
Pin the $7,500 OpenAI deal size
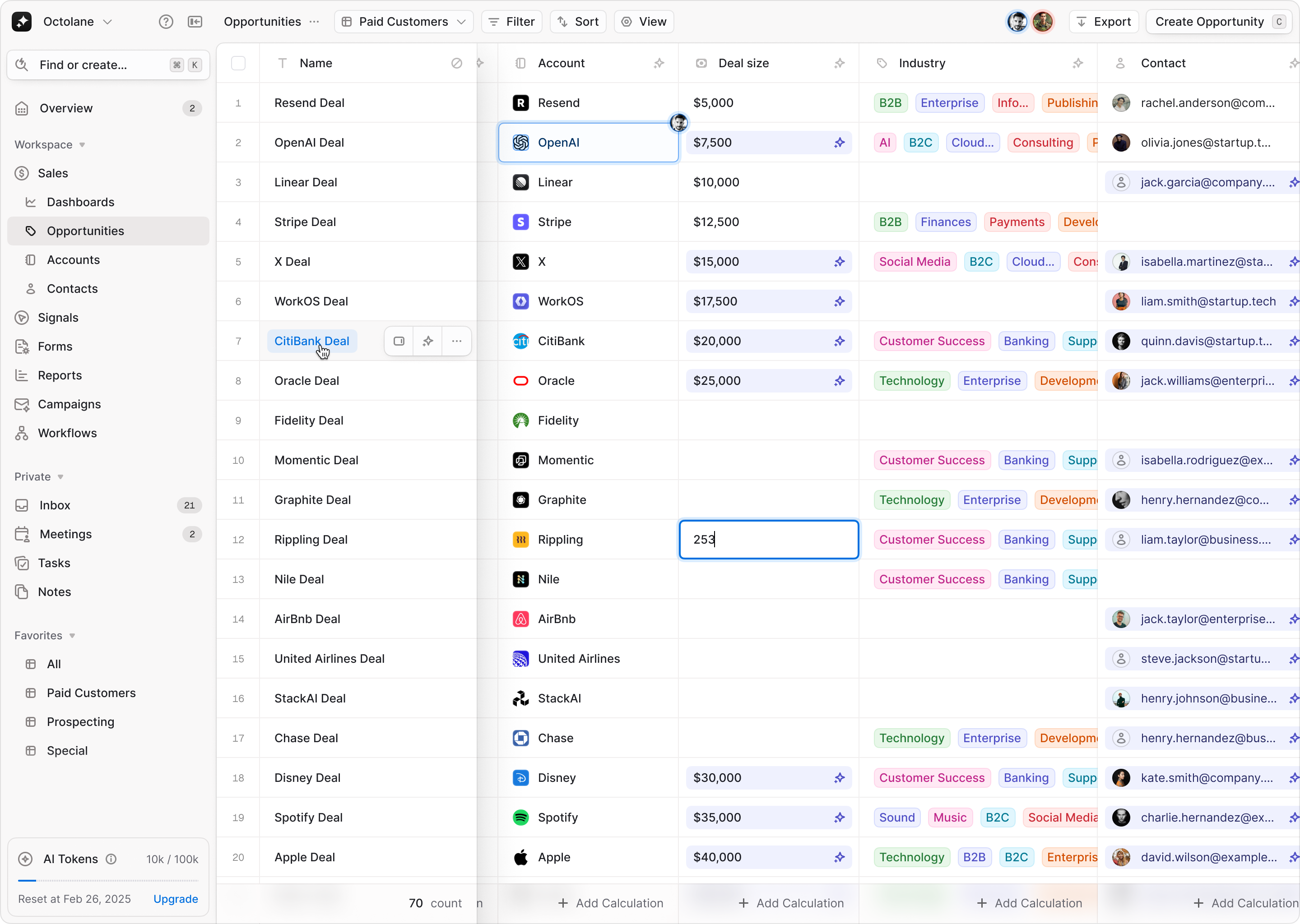pyautogui.click(x=839, y=143)
